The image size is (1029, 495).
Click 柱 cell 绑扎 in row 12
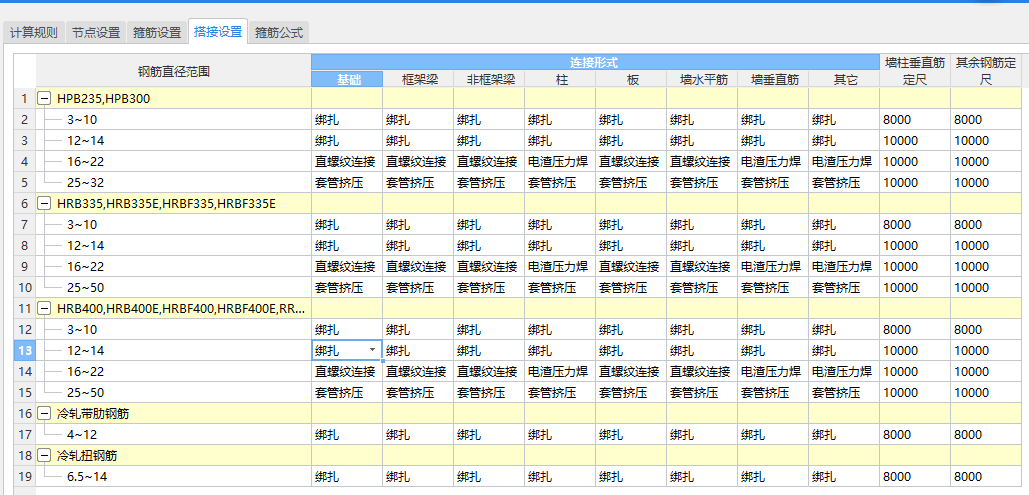[560, 330]
